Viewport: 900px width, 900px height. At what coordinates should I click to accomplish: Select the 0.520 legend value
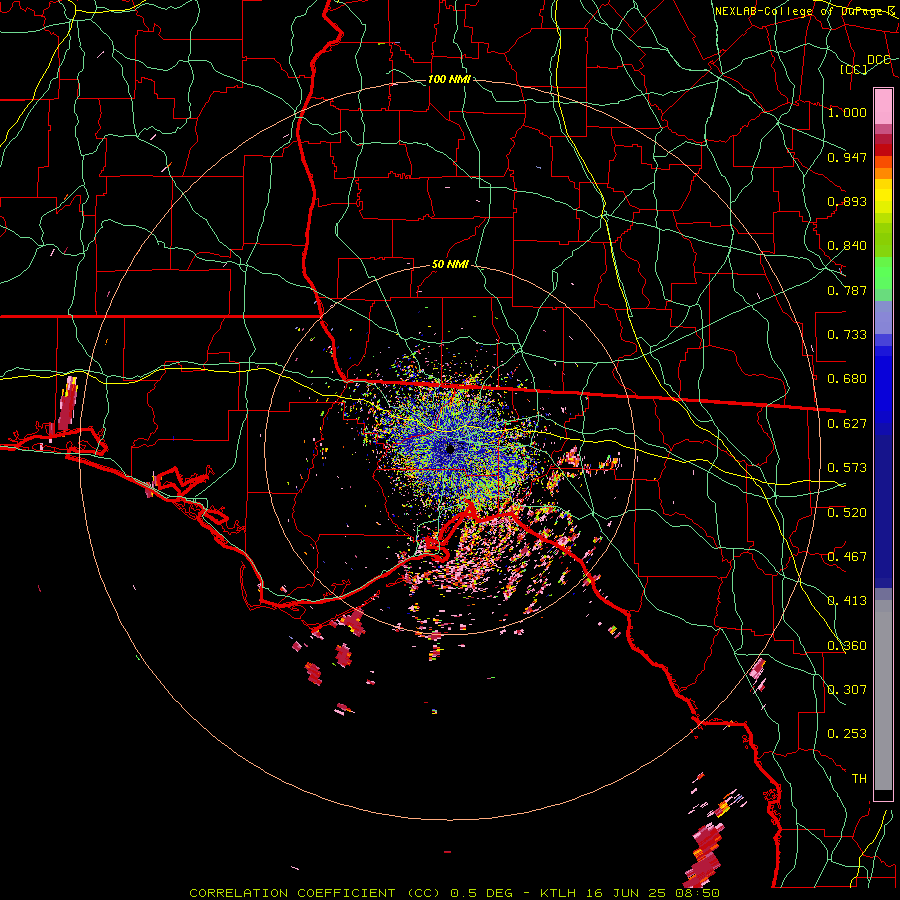(x=847, y=513)
